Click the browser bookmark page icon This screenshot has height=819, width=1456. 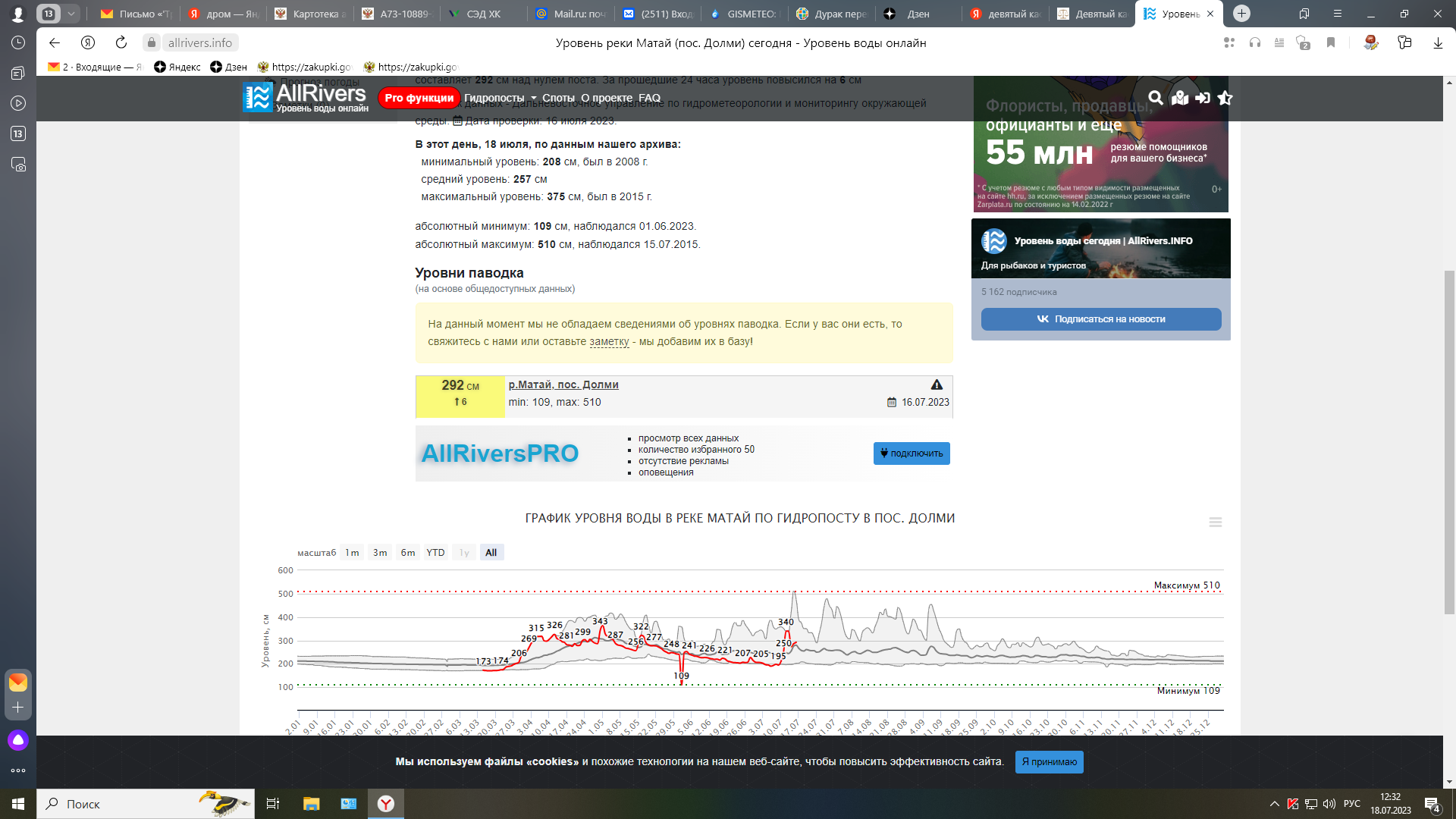(x=1330, y=43)
